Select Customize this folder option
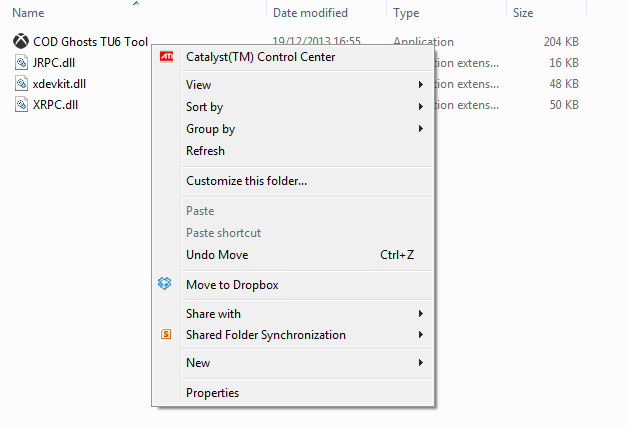This screenshot has height=426, width=629. click(246, 181)
